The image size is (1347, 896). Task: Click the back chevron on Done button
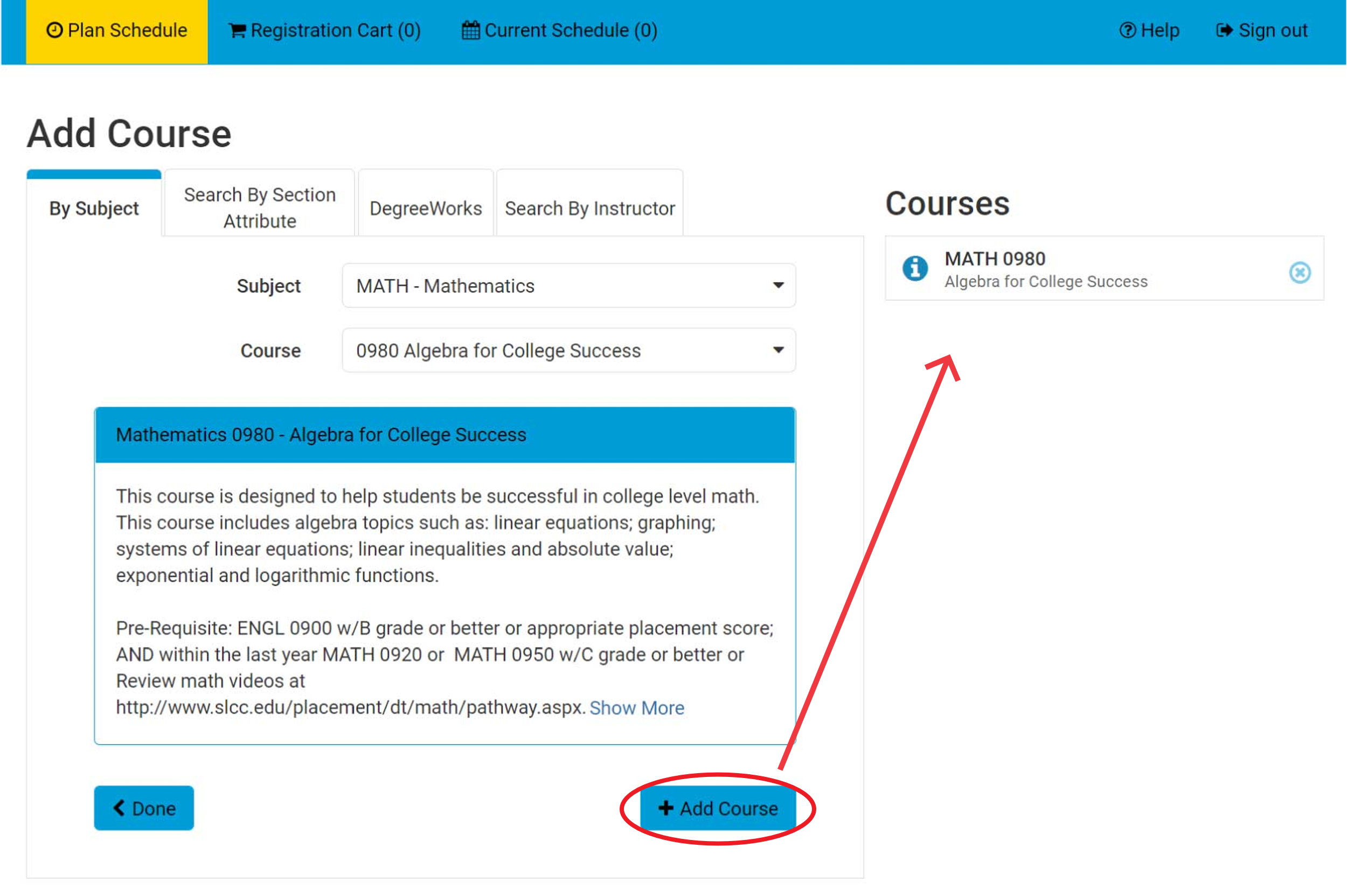point(119,808)
